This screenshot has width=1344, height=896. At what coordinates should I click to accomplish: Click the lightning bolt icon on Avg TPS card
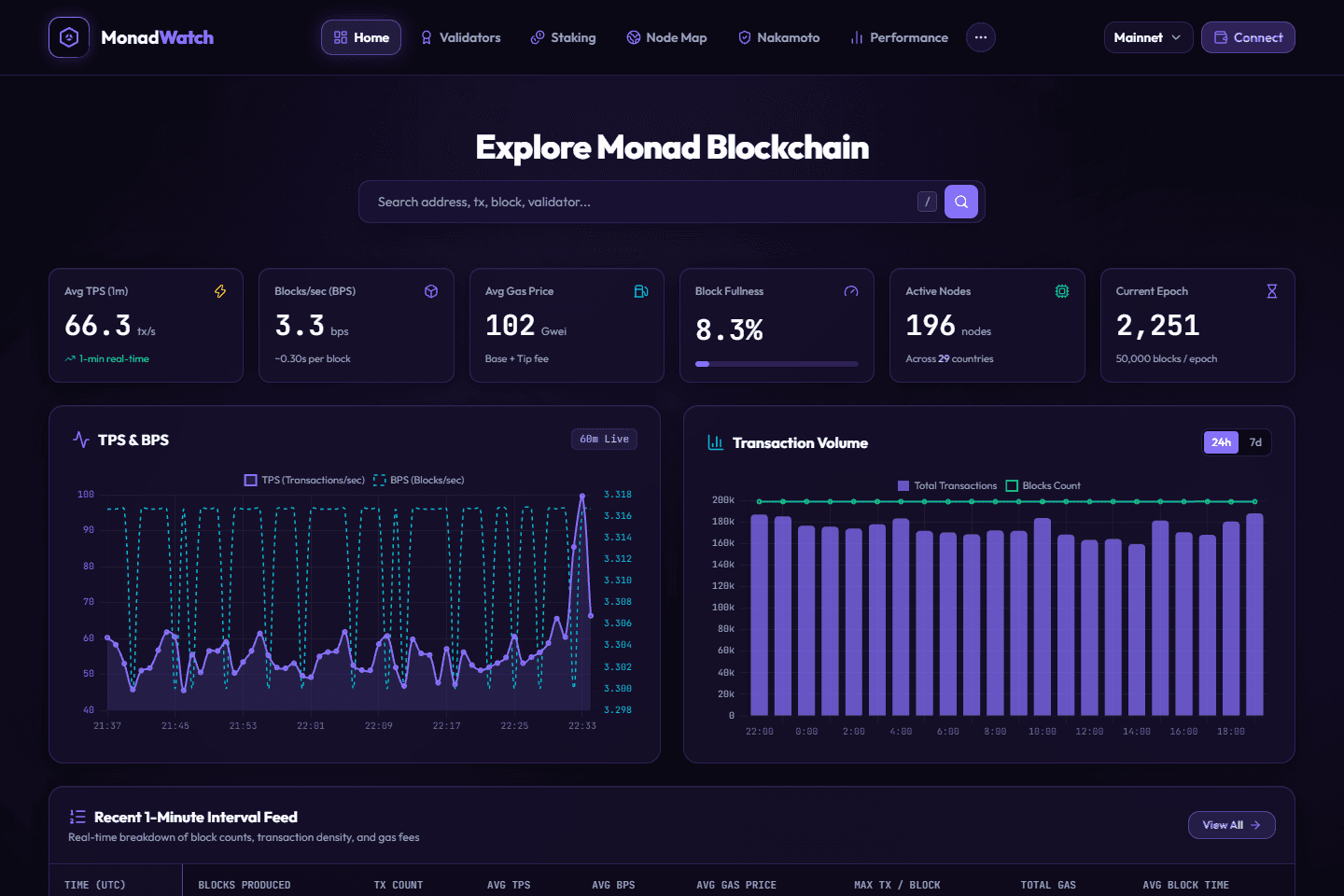coord(220,291)
